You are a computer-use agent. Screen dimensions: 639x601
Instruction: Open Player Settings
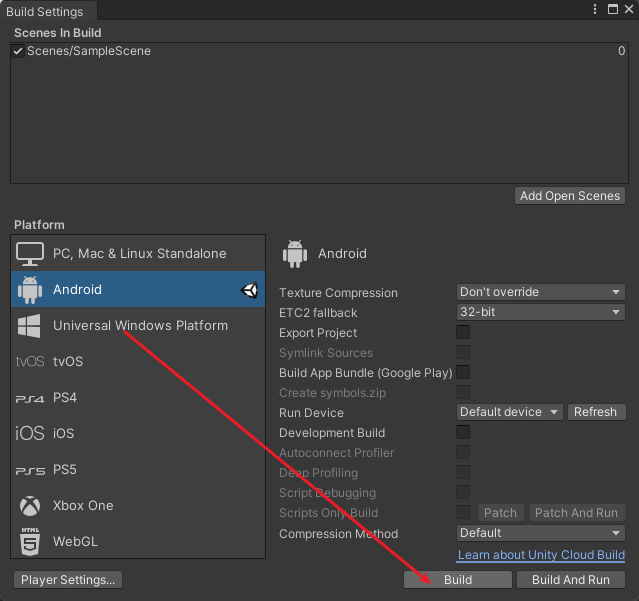(68, 580)
